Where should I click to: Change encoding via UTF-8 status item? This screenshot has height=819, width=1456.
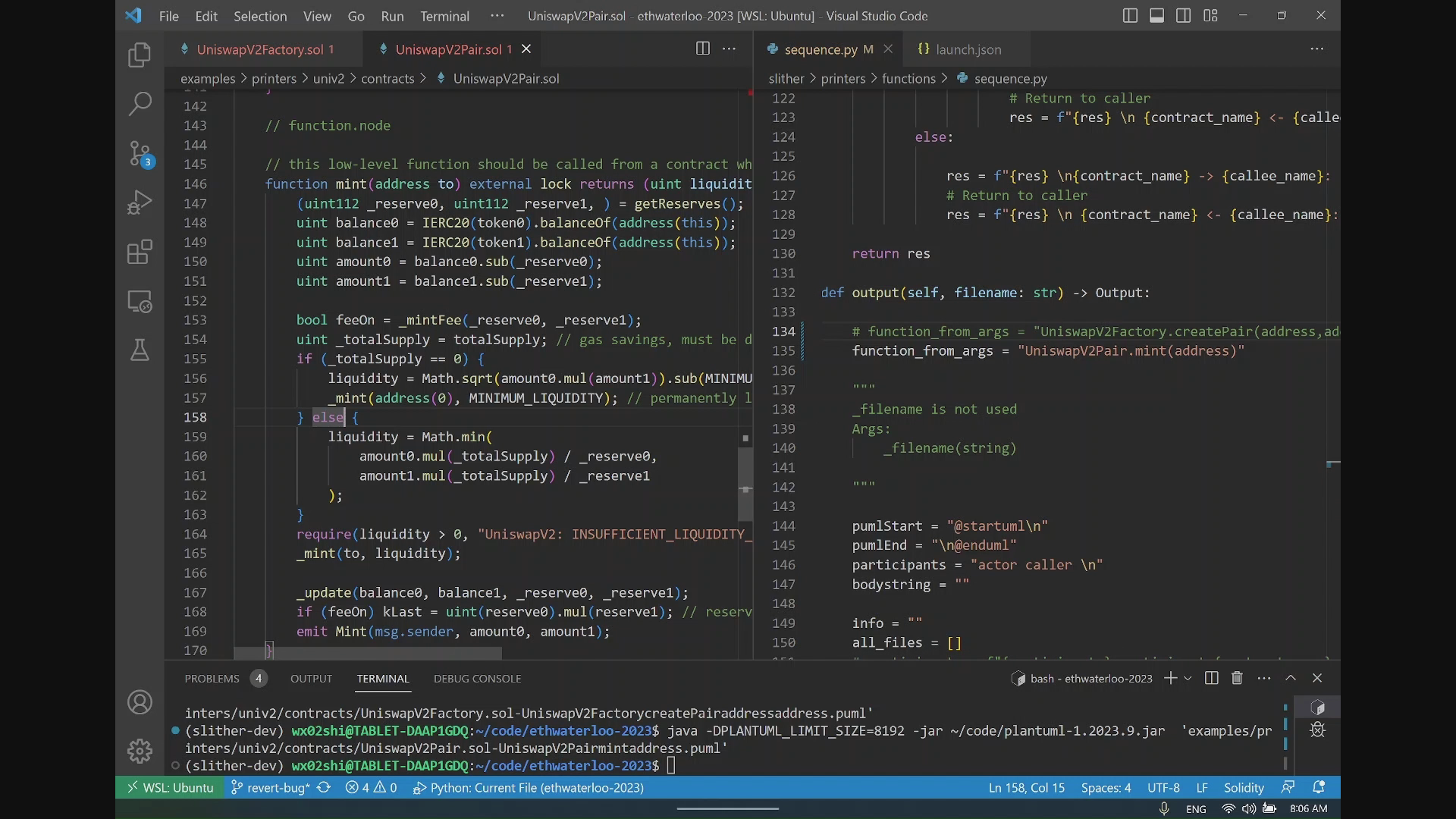point(1163,788)
